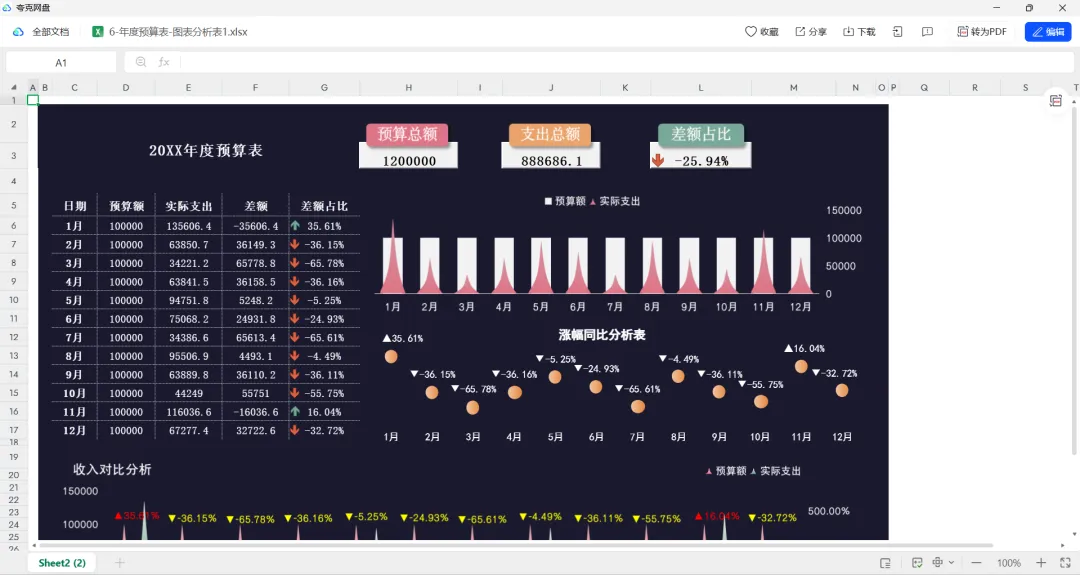This screenshot has height=575, width=1080.
Task: Click the move-to-folder icon in the top toolbar
Action: [x=897, y=32]
